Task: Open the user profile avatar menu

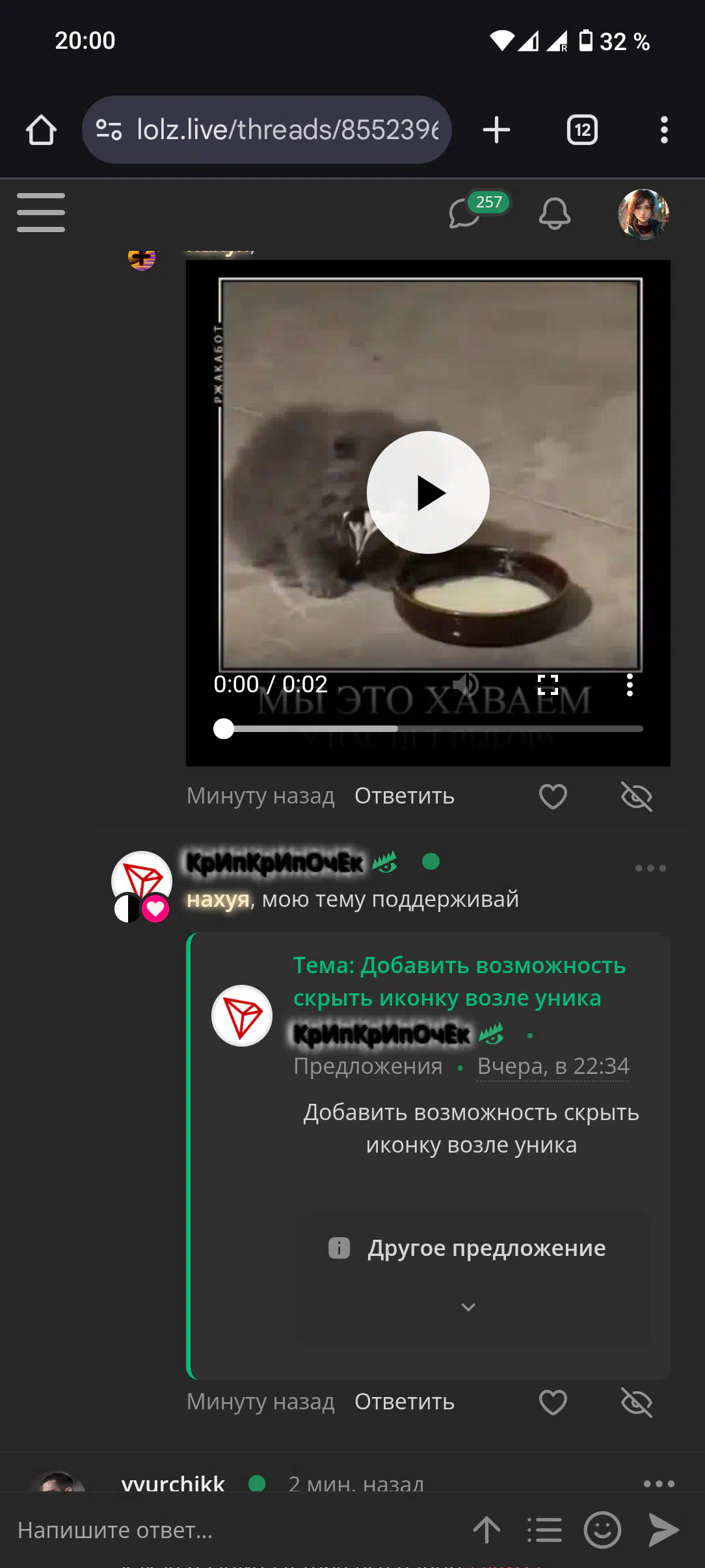Action: pyautogui.click(x=643, y=214)
